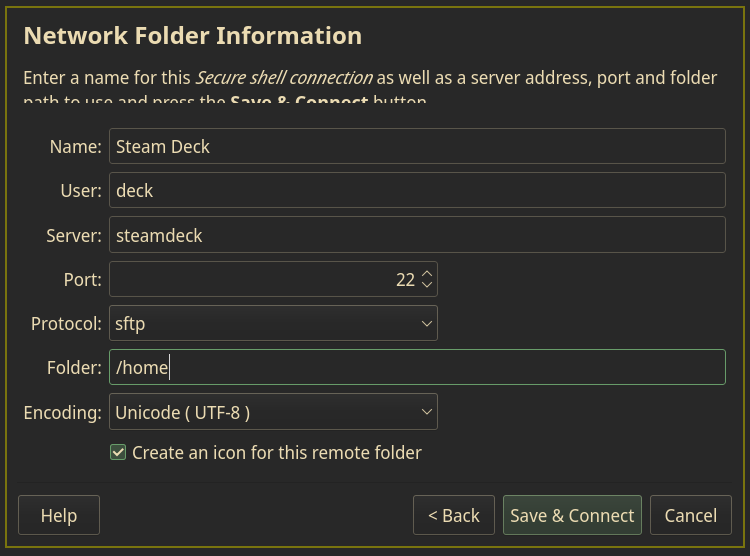Click the User field containing deck

(416, 190)
